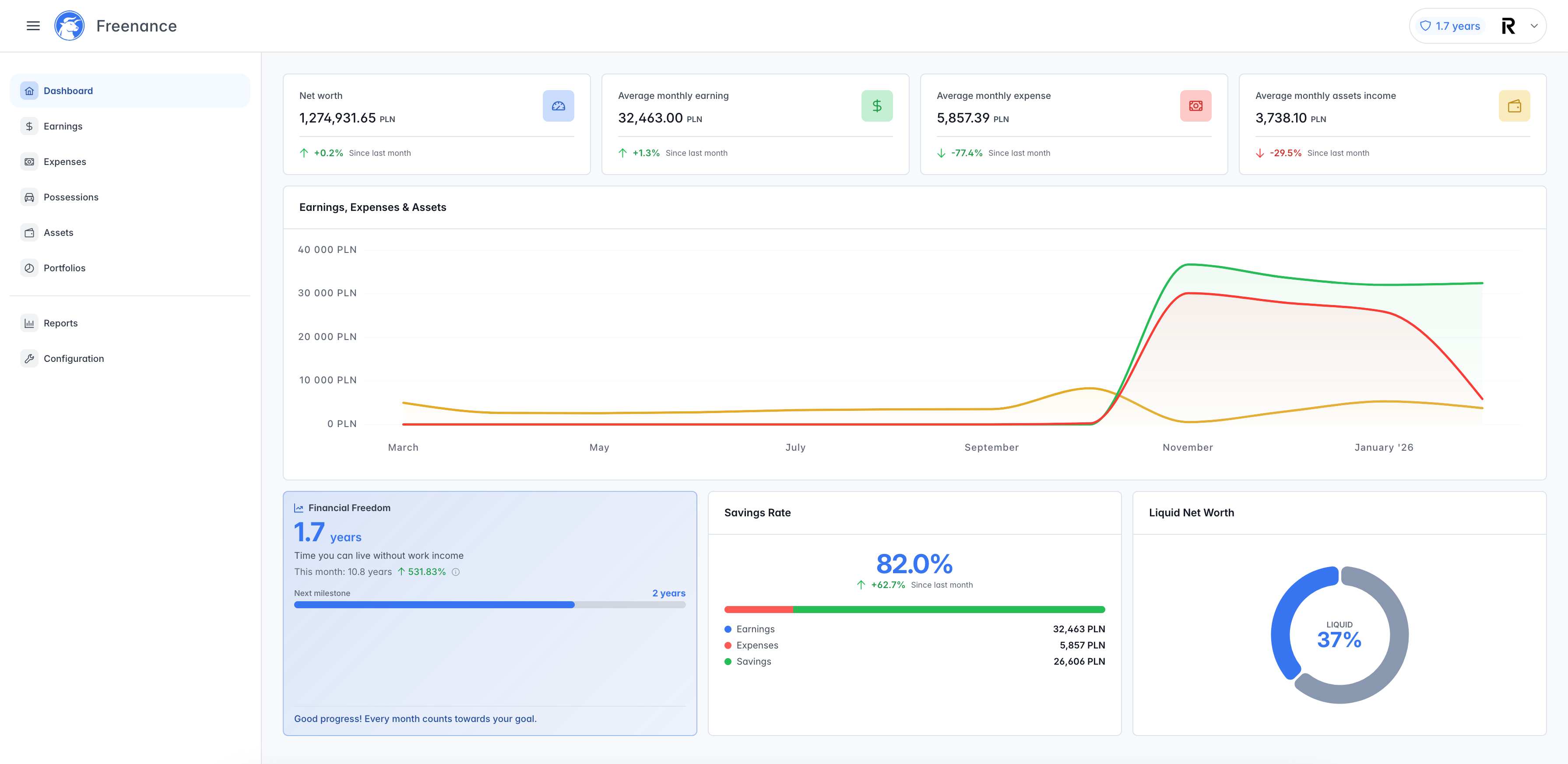Click the yellow wallet assets income icon
Viewport: 1568px width, 764px height.
point(1514,106)
